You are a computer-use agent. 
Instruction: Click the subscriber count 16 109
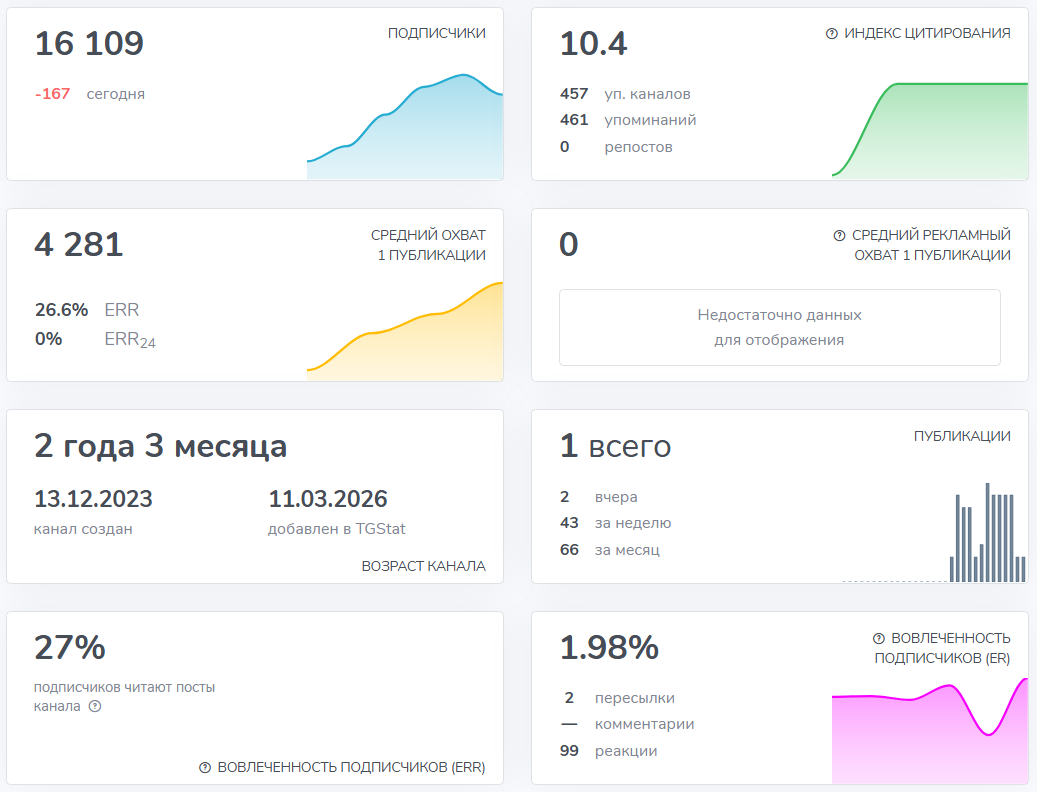click(88, 44)
